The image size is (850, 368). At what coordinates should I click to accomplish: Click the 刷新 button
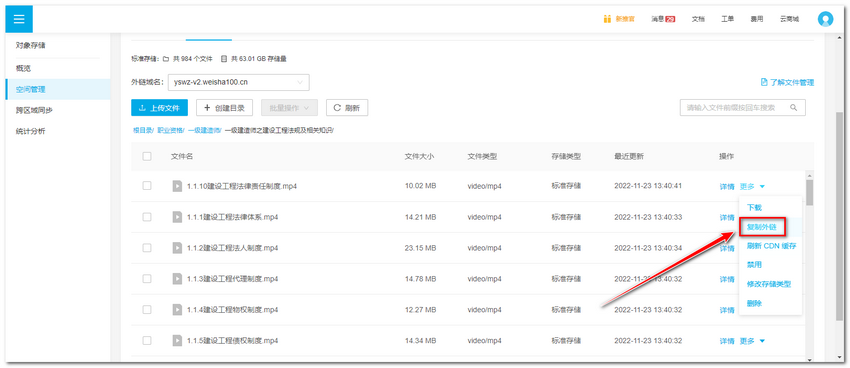point(347,108)
